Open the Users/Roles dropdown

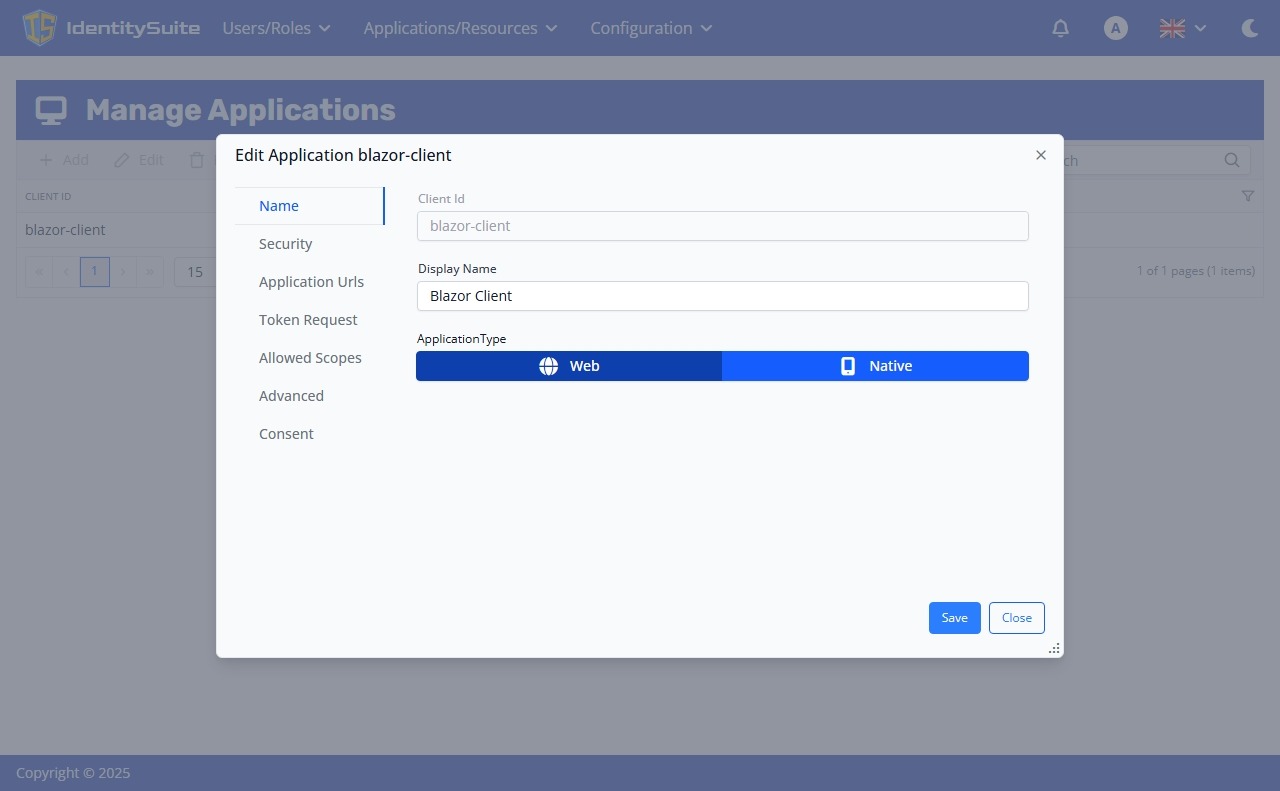[x=276, y=28]
